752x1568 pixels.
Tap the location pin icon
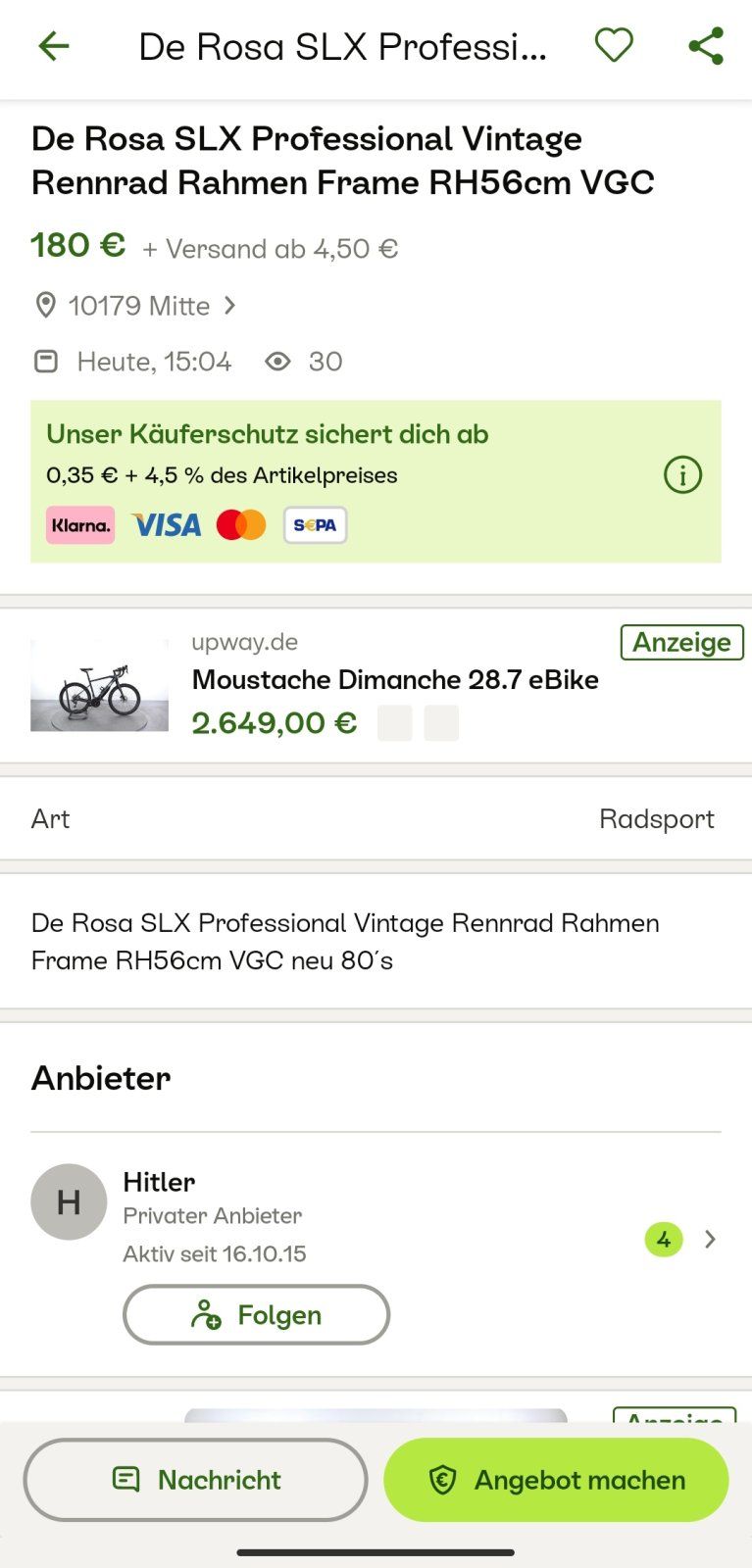[45, 306]
